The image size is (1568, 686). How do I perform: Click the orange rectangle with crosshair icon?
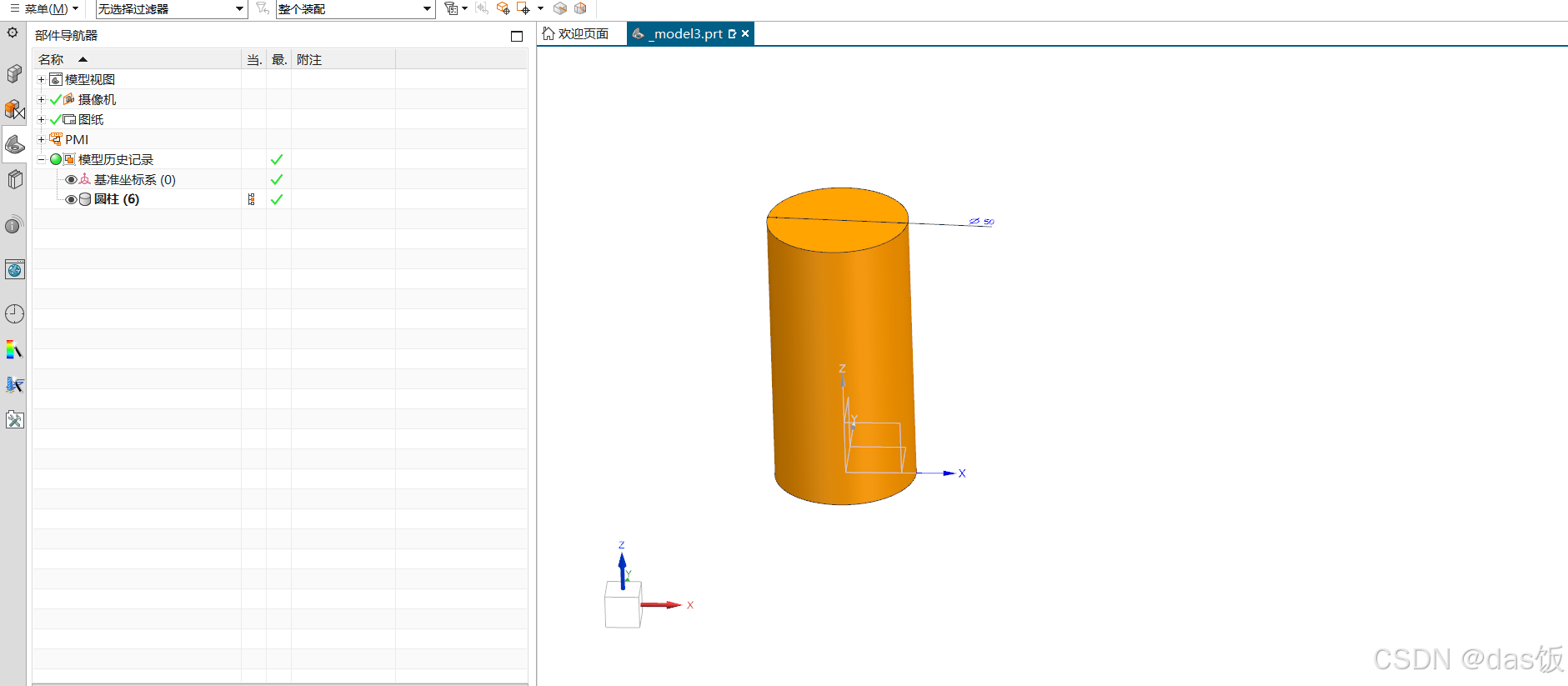524,8
